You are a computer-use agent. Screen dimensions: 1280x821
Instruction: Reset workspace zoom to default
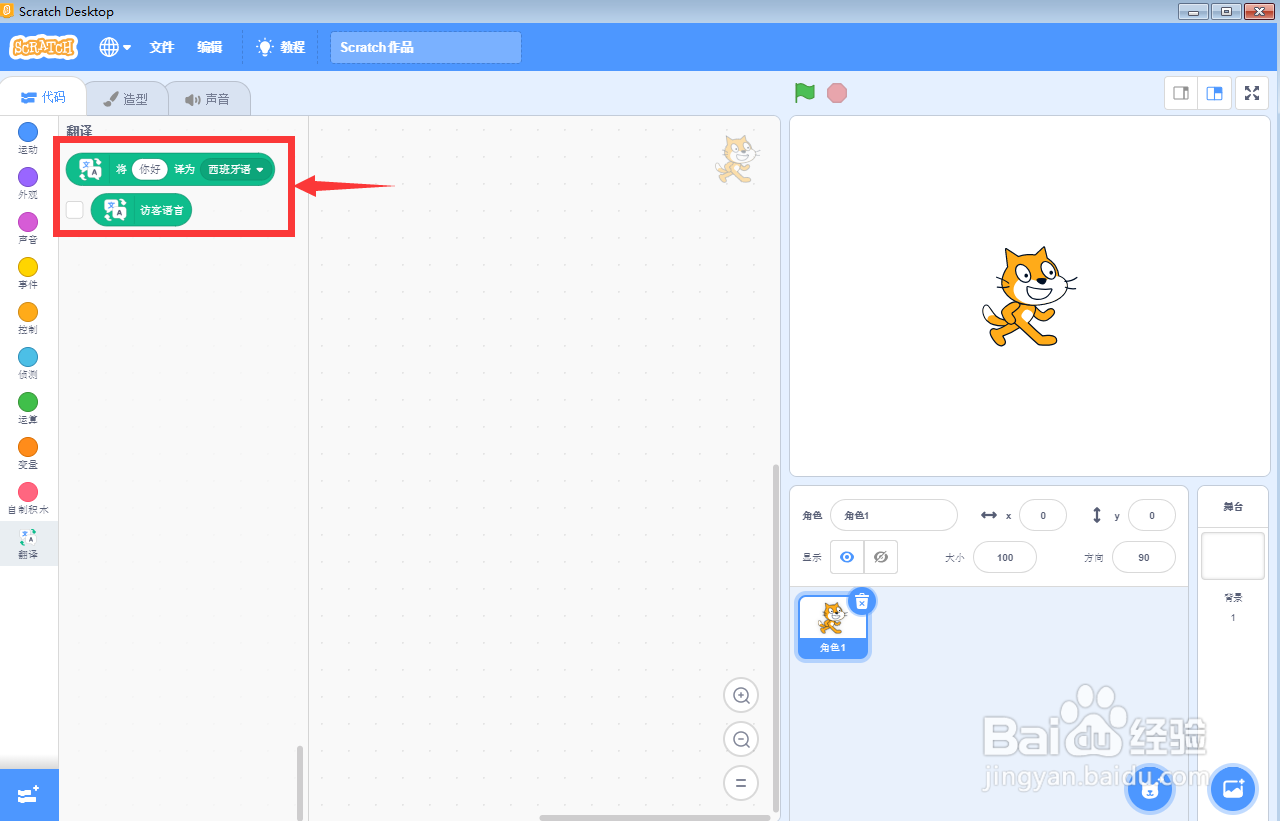coord(741,783)
